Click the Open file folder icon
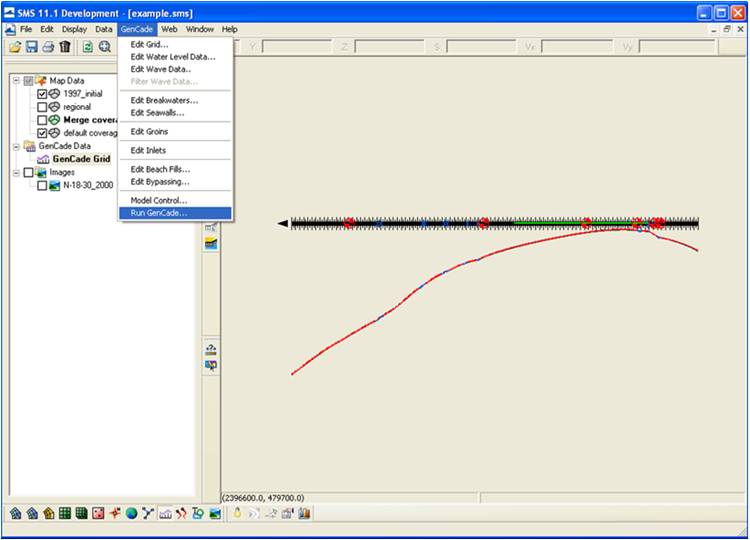Image resolution: width=750 pixels, height=540 pixels. pyautogui.click(x=15, y=47)
